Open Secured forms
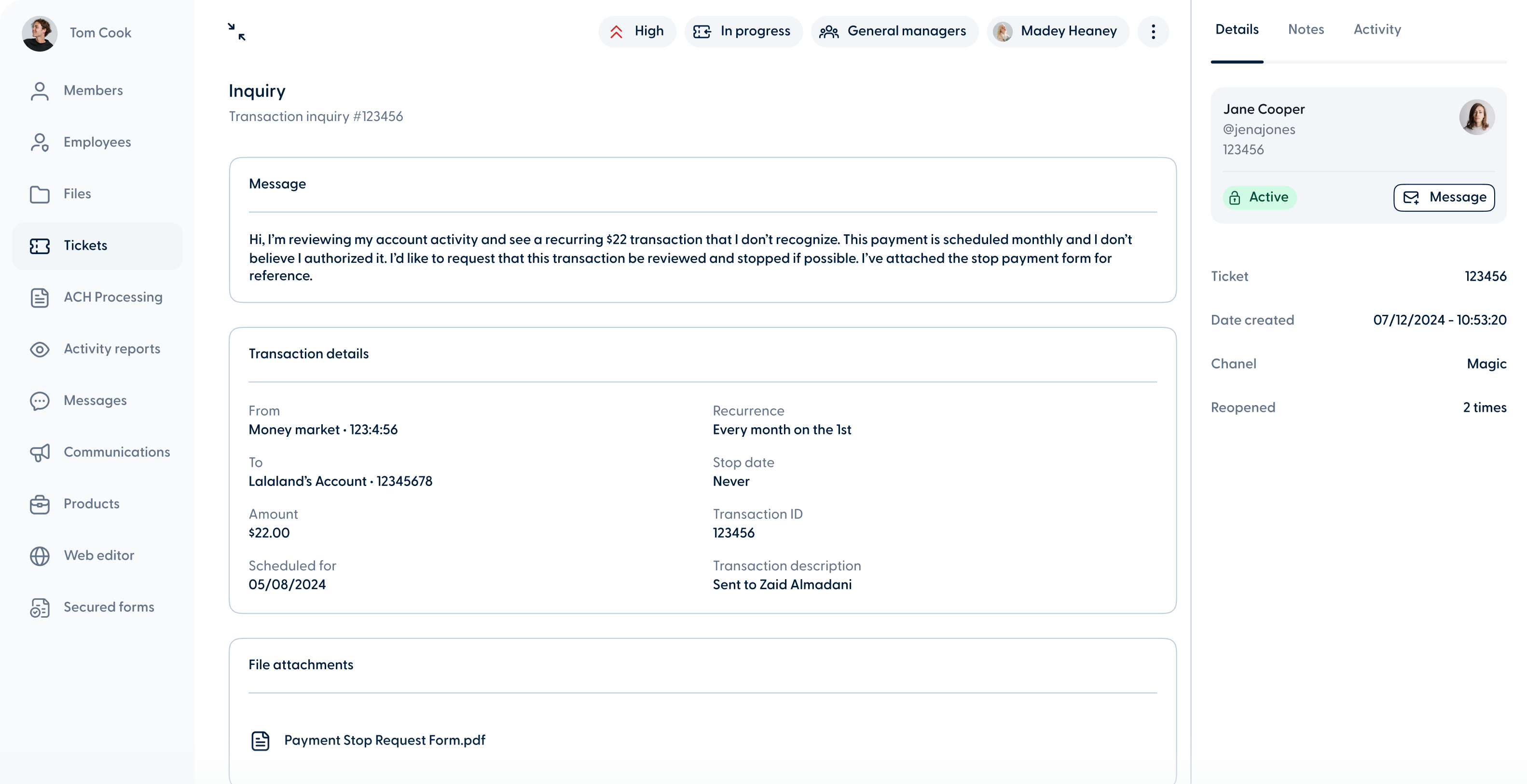Screen dimensions: 1527x784 (x=109, y=607)
